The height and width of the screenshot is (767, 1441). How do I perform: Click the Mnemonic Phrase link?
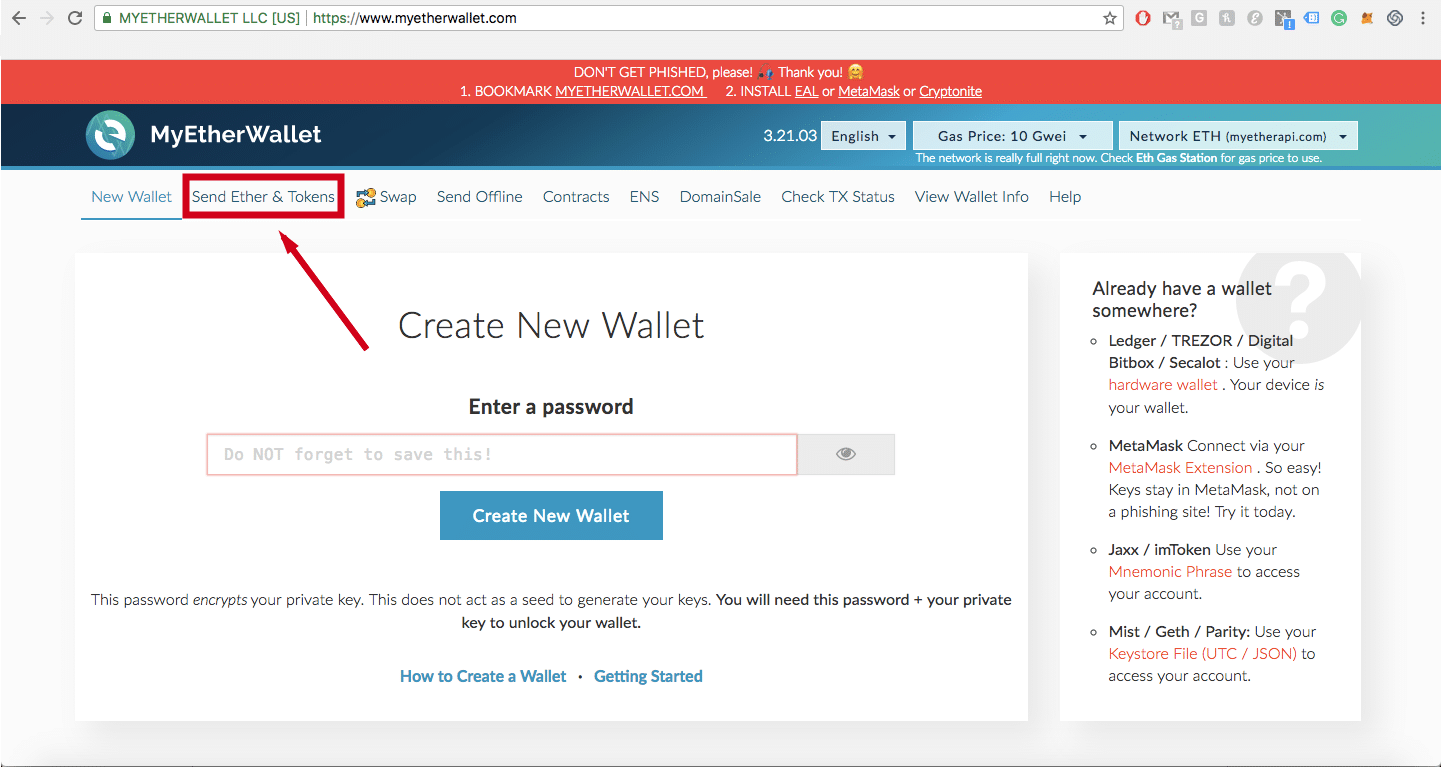click(1171, 572)
